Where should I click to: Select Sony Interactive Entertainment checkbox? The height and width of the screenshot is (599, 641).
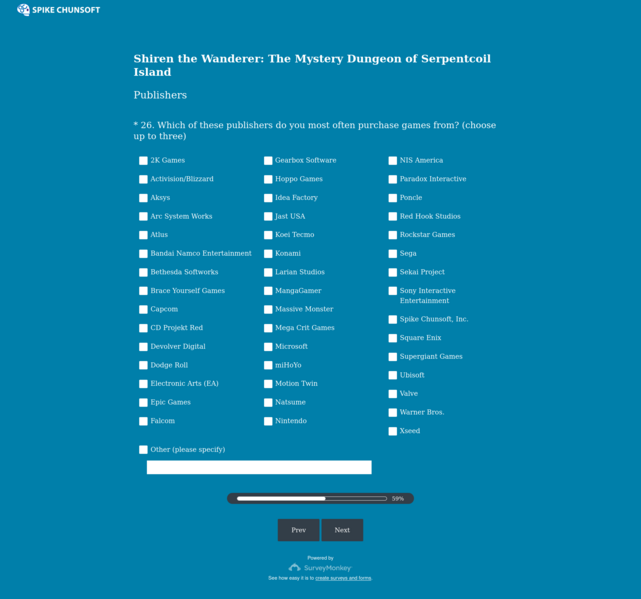point(393,291)
